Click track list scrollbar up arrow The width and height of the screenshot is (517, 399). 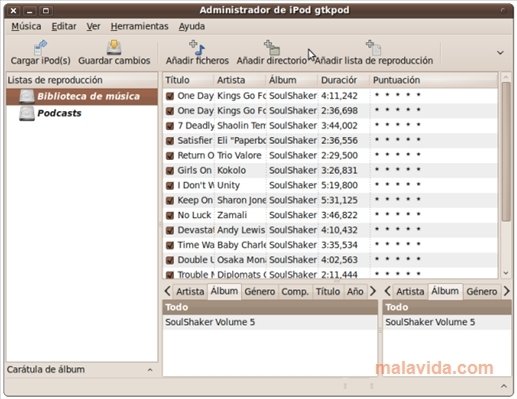pos(506,77)
